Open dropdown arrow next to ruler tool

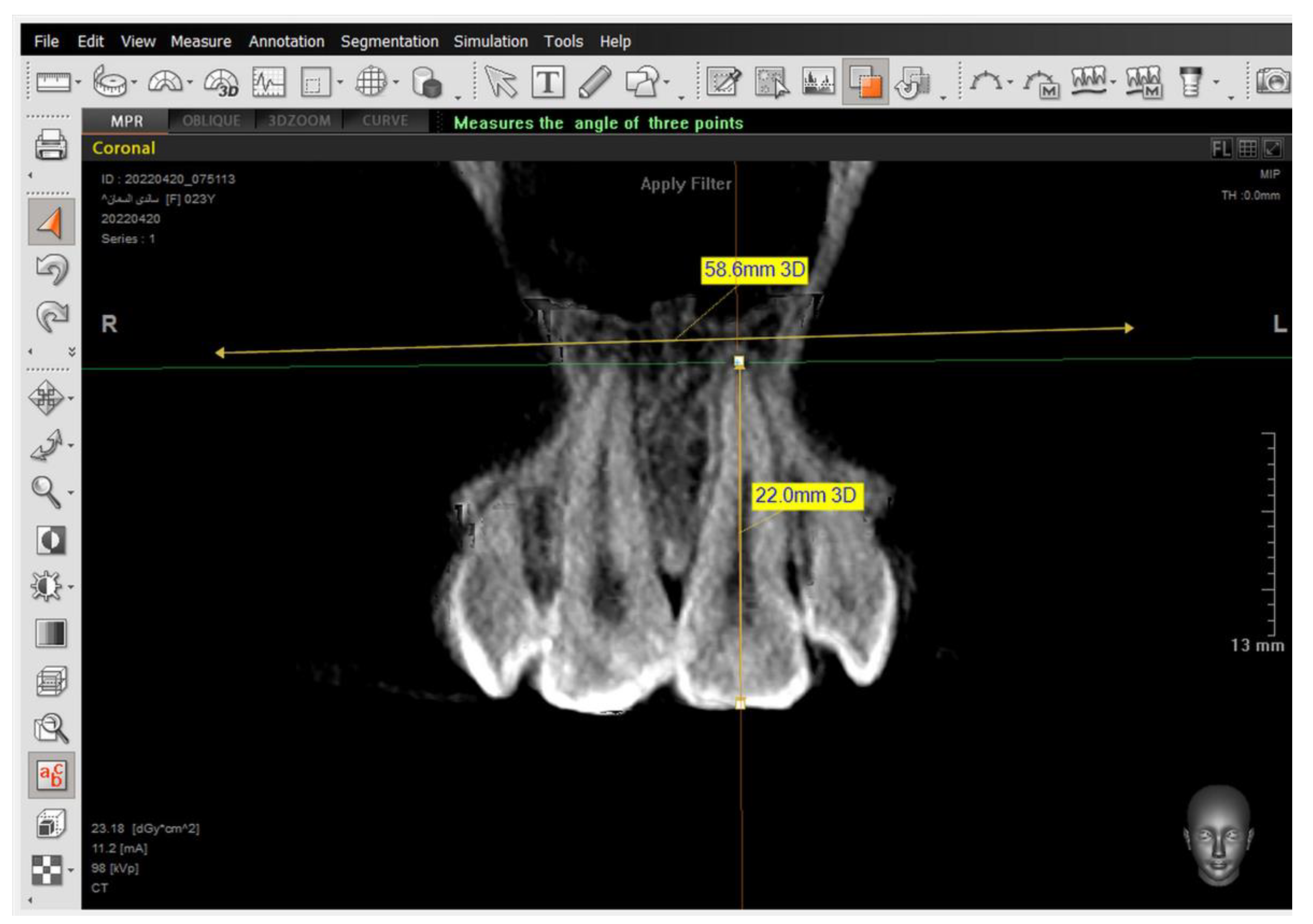(78, 82)
